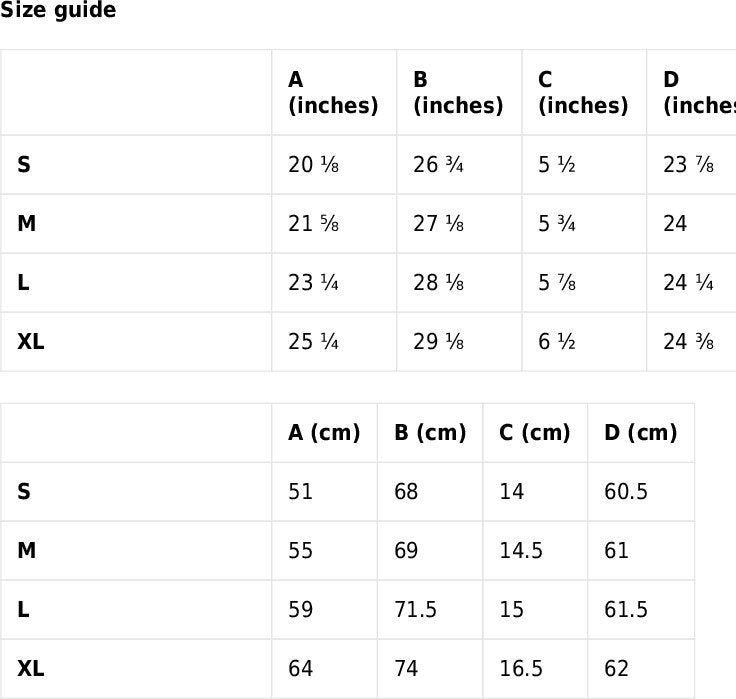Click the "A (cm)" column header

324,433
